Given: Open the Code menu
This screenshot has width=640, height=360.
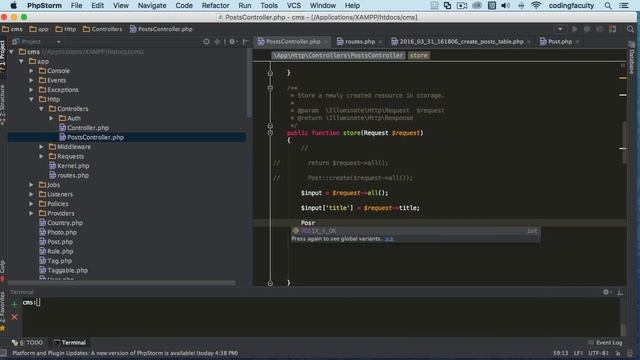Looking at the screenshot, I should [184, 5].
